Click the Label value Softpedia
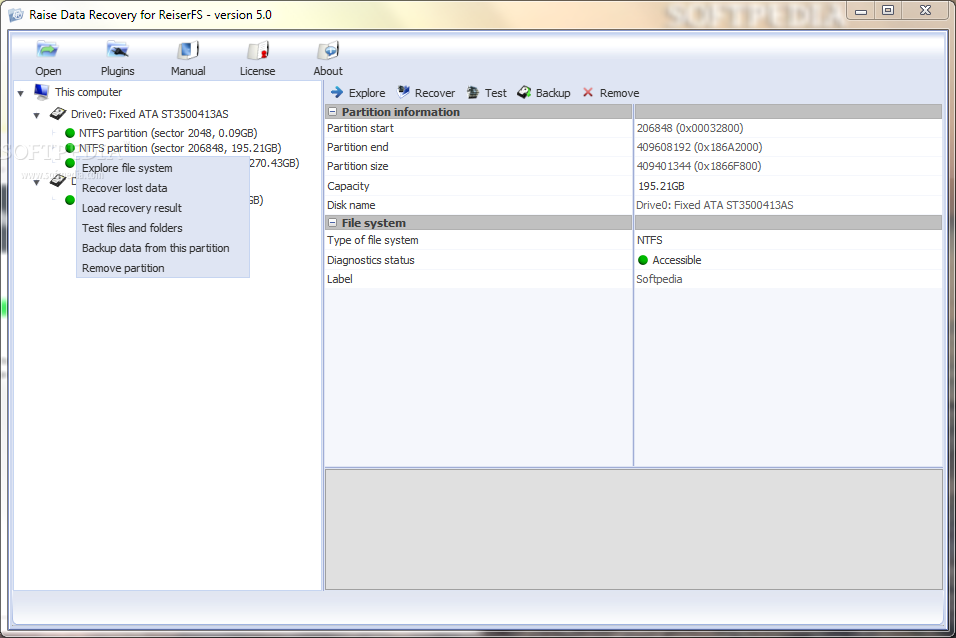The width and height of the screenshot is (956, 638). 659,279
